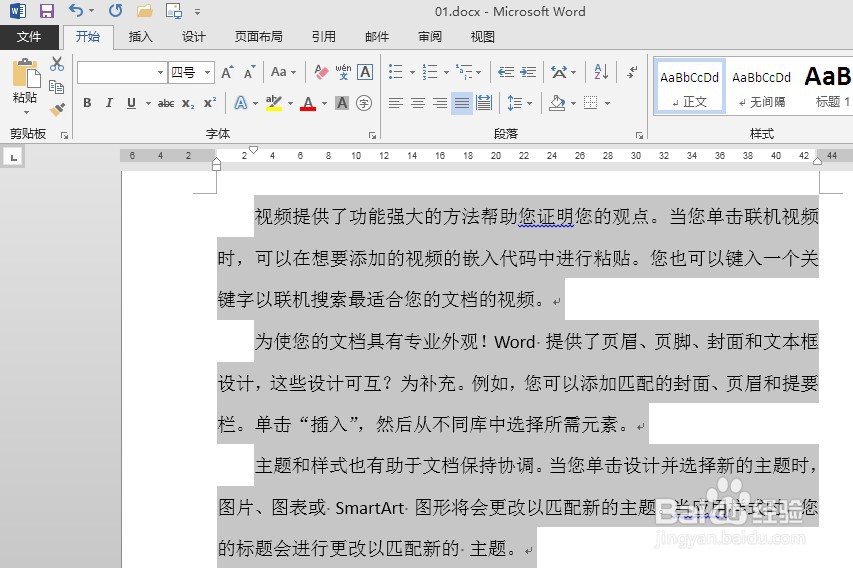Apply red font color
Viewport: 853px width, 568px height.
(308, 103)
